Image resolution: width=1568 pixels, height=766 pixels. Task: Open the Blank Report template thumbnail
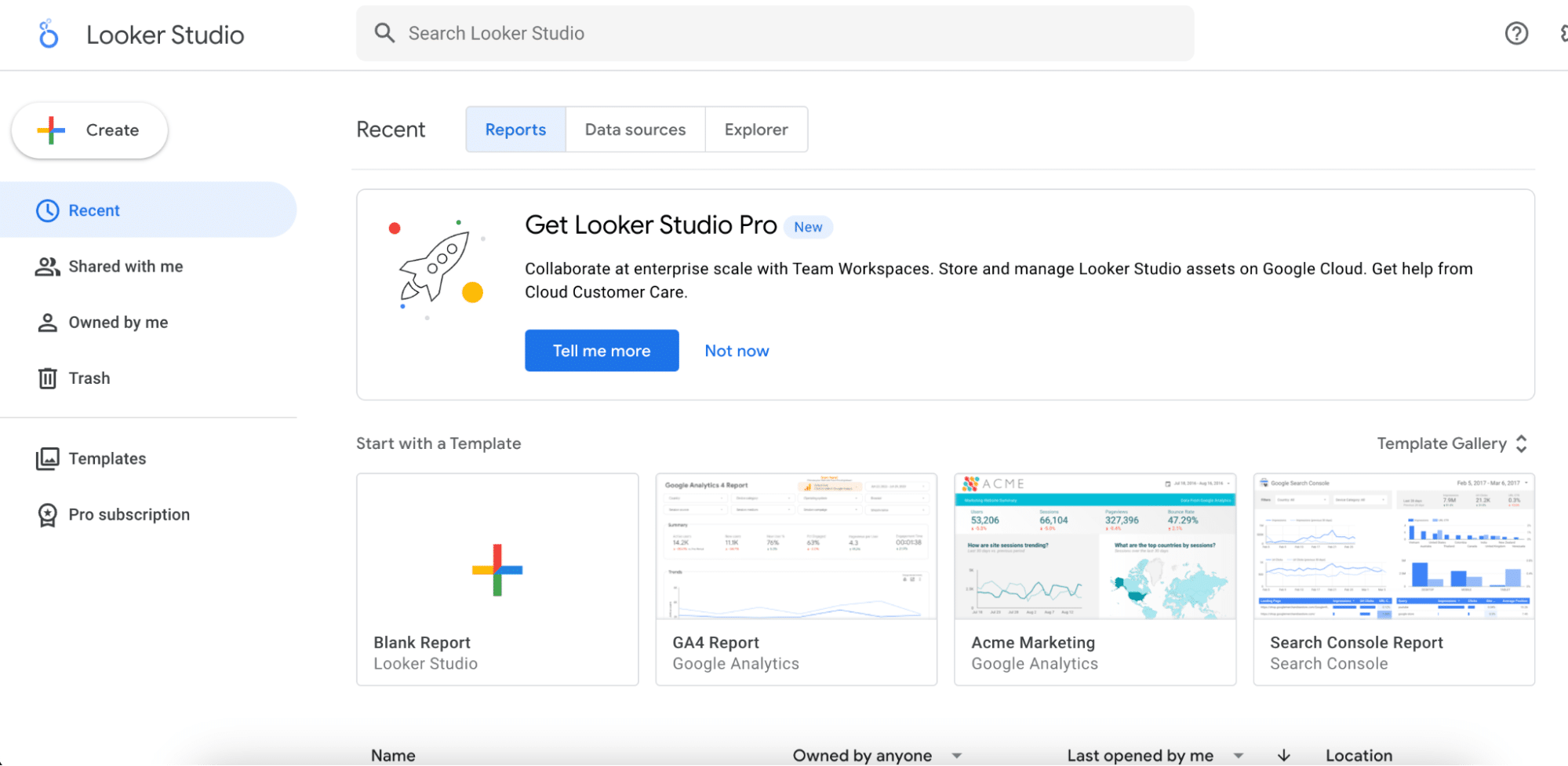point(497,579)
